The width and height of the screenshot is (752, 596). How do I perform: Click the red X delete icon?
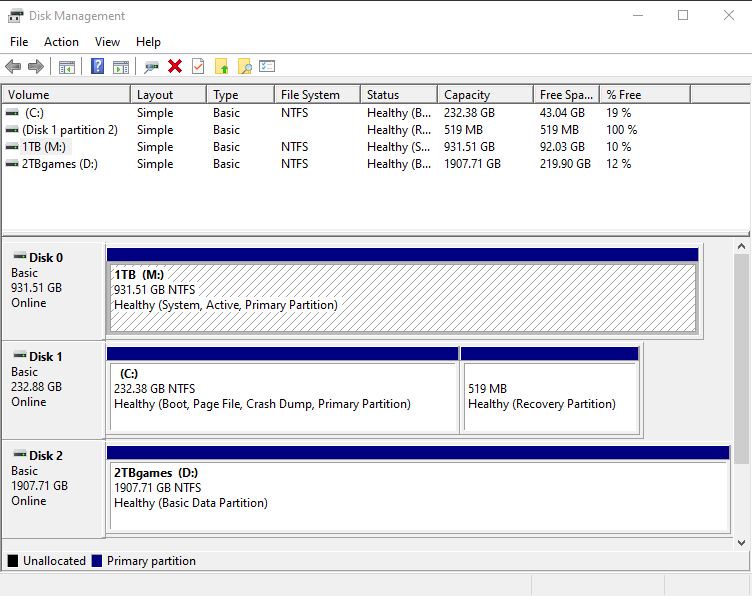pos(175,66)
